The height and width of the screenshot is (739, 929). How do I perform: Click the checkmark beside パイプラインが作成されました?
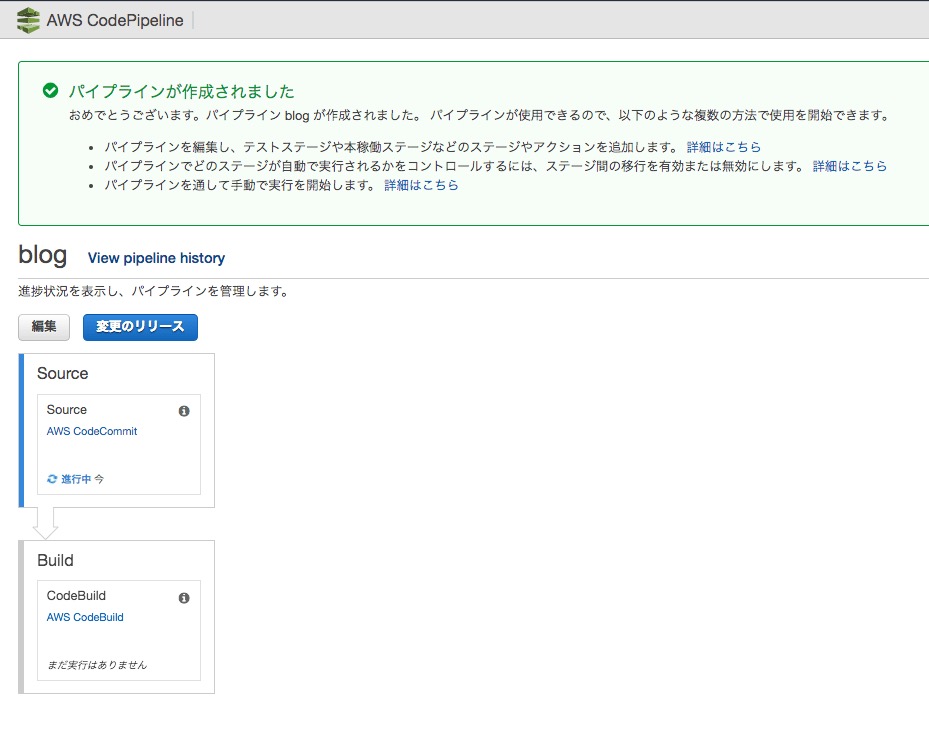pos(50,91)
